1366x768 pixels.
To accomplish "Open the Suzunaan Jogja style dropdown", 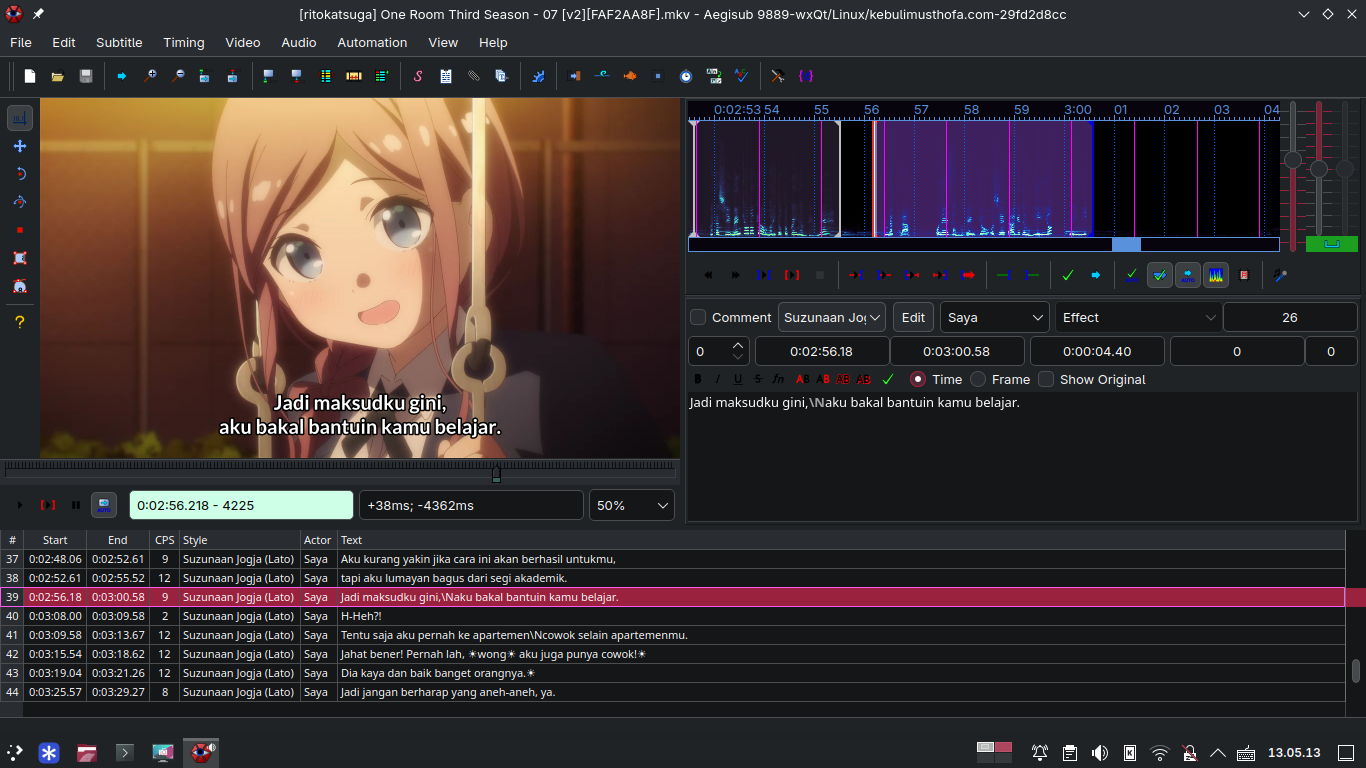I will point(832,317).
